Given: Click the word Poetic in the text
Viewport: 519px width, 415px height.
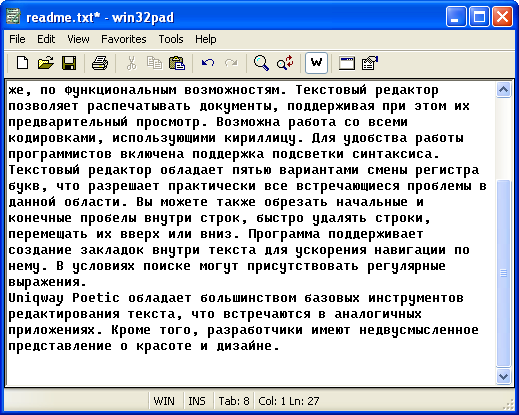Looking at the screenshot, I should pos(96,298).
